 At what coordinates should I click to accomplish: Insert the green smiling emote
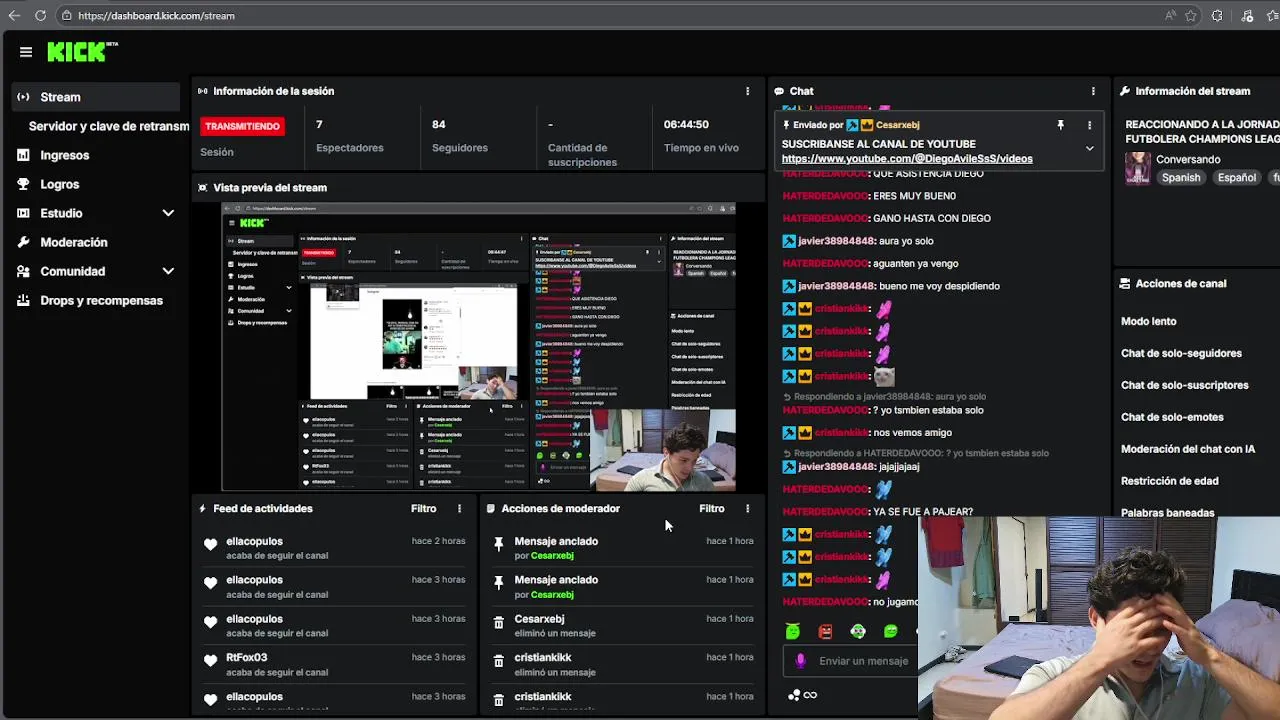point(890,631)
